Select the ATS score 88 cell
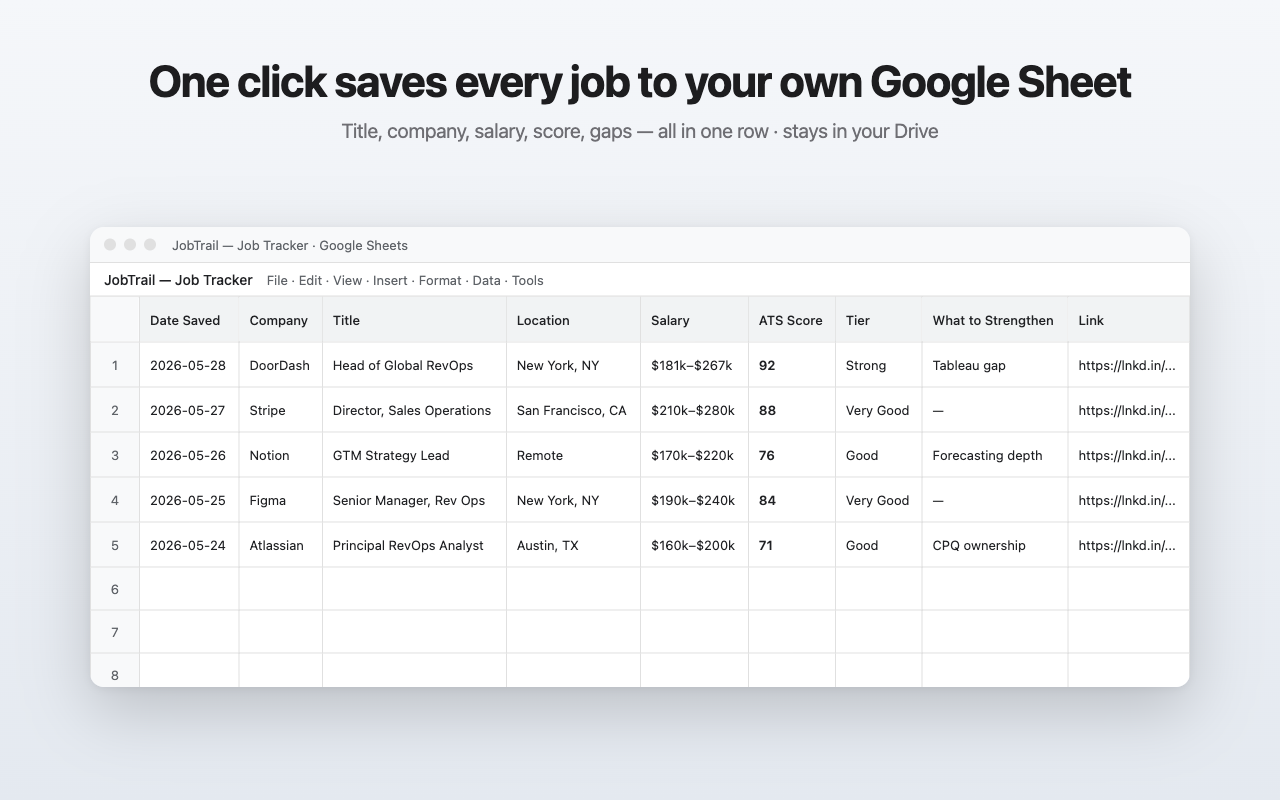Viewport: 1280px width, 800px height. (x=792, y=410)
